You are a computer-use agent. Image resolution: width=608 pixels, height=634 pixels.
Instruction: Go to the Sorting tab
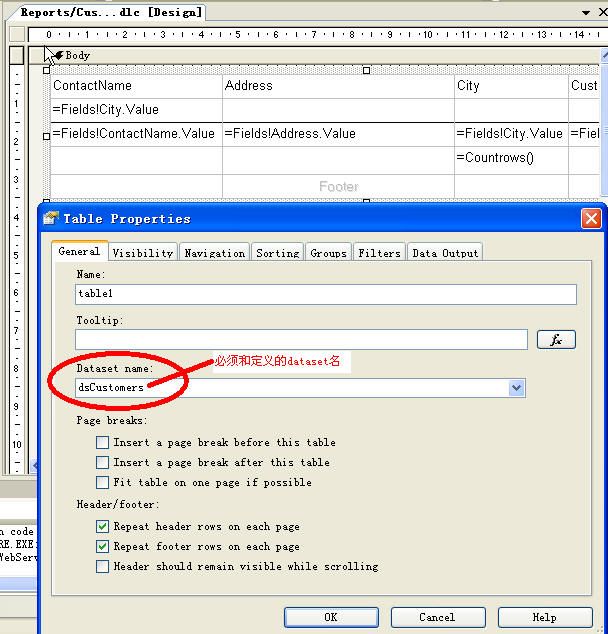[277, 253]
